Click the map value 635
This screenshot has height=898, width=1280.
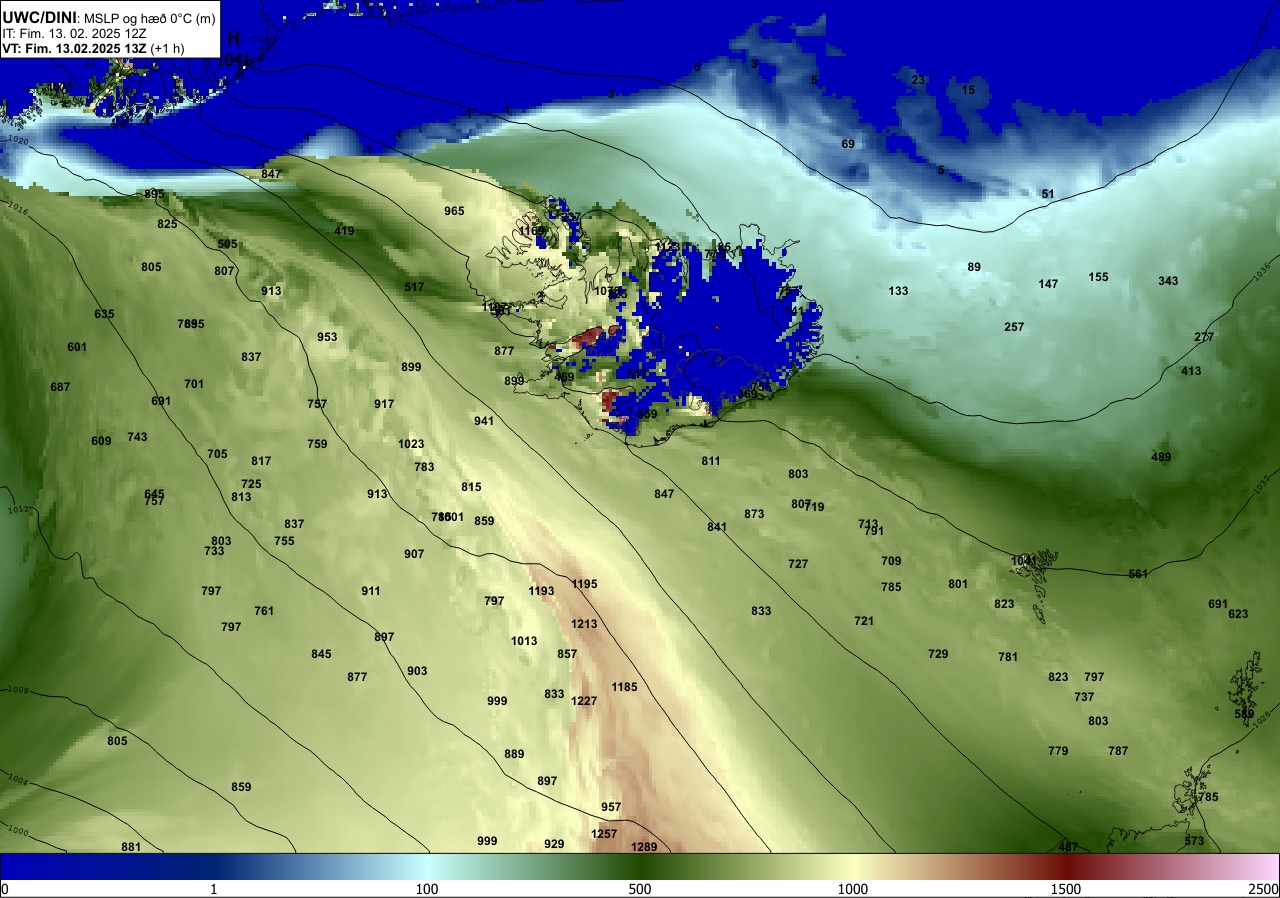pyautogui.click(x=104, y=314)
